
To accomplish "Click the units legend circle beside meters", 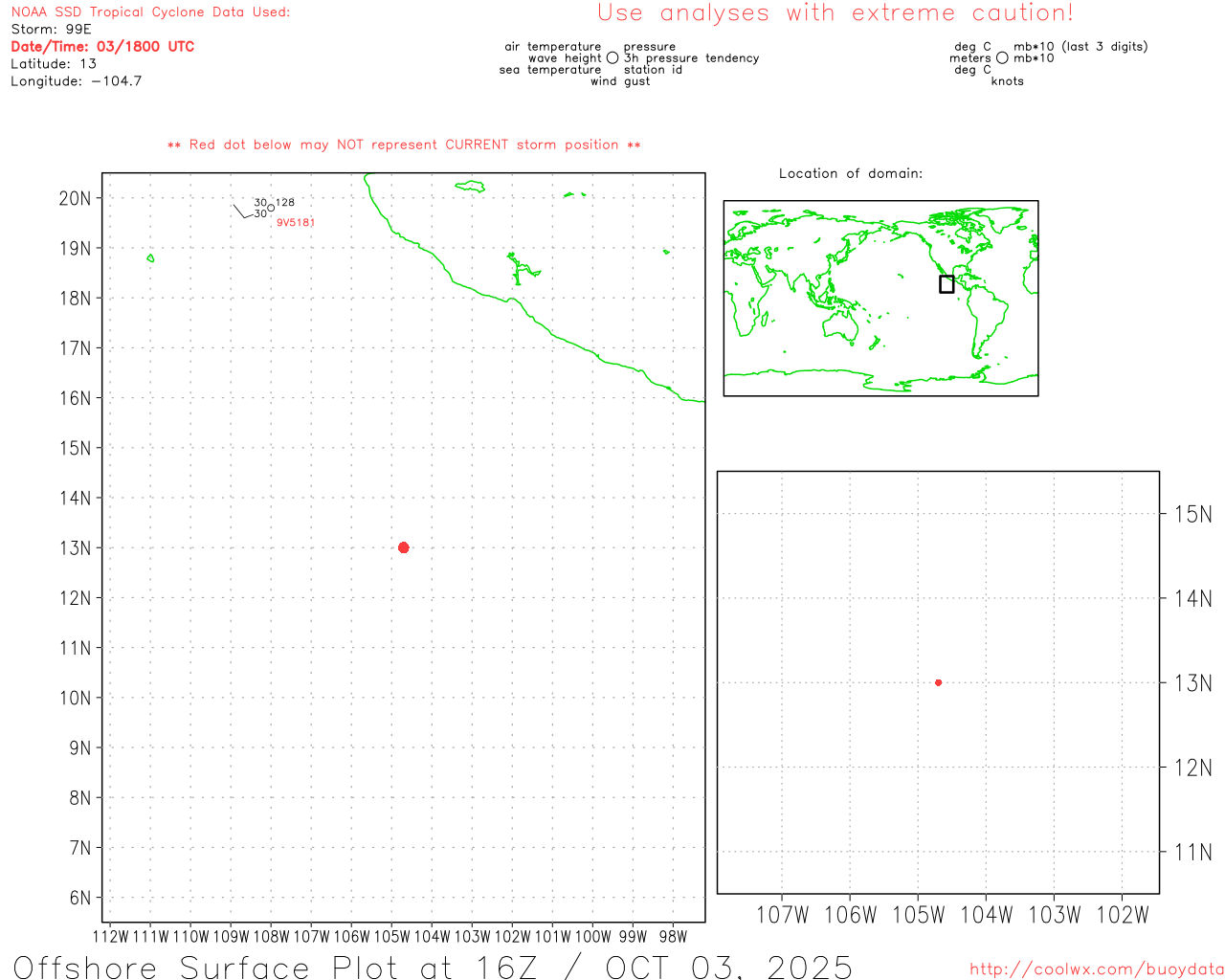I will click(1002, 57).
